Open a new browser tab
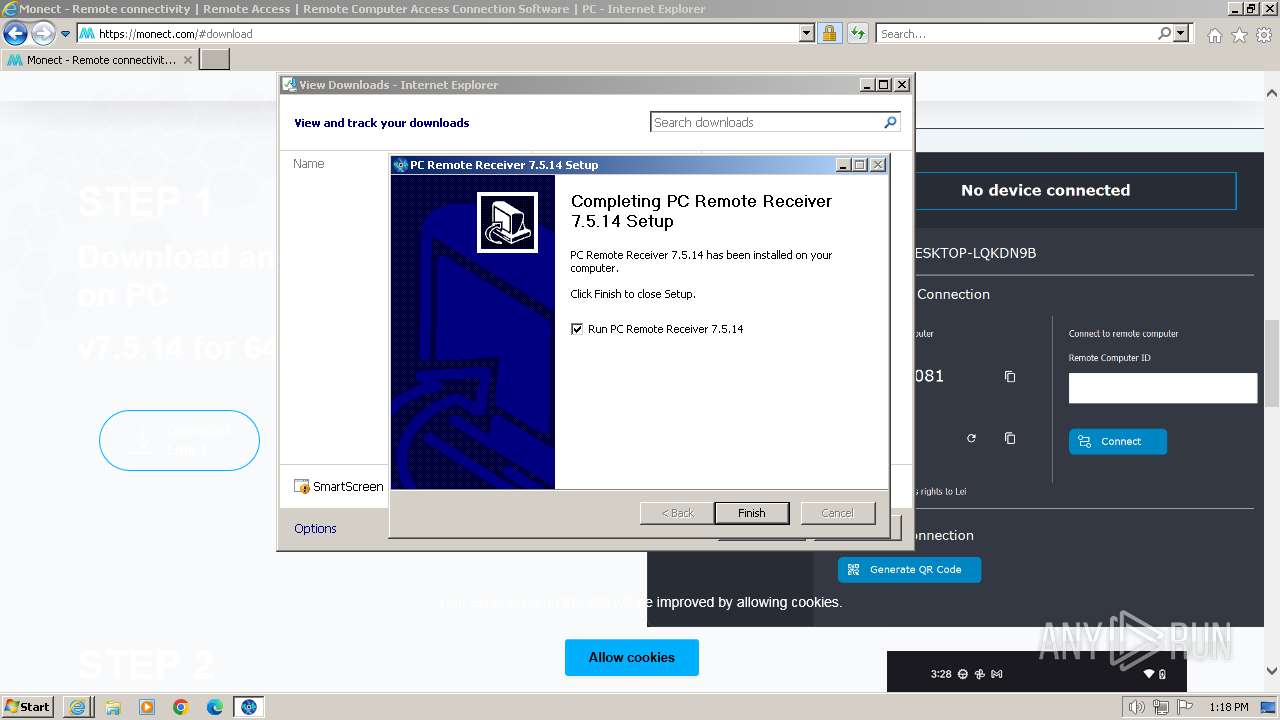The width and height of the screenshot is (1280, 720). 215,60
